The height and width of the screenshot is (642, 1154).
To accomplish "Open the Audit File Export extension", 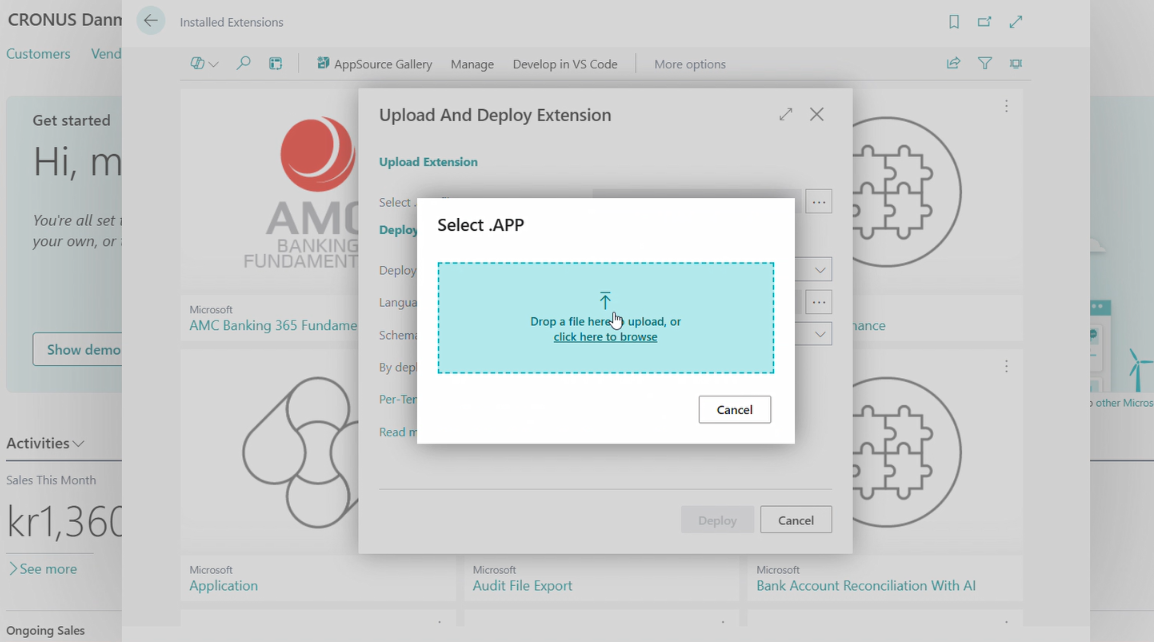I will click(x=522, y=585).
